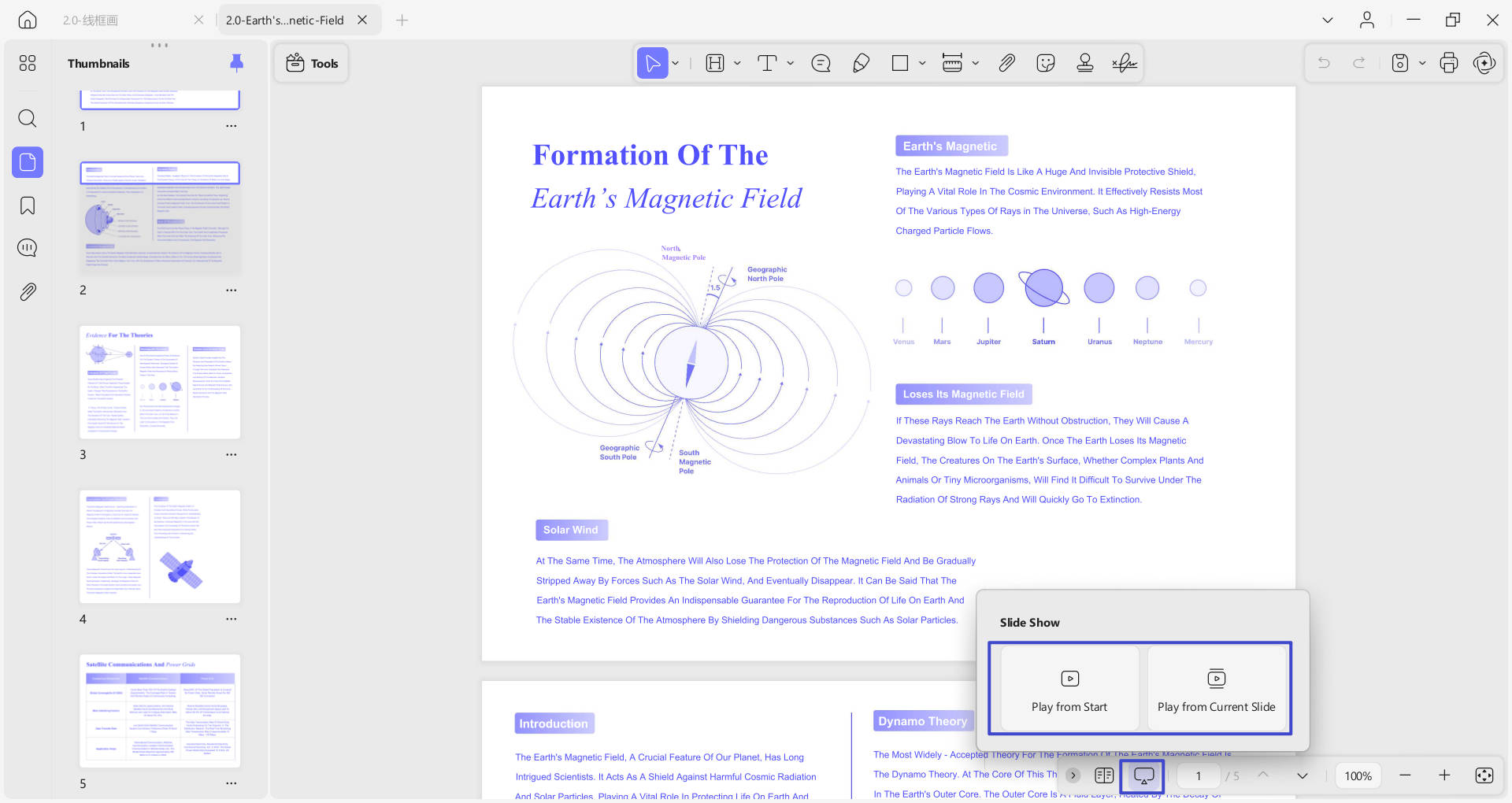Select the pencil drawing tool
Viewport: 1512px width, 803px height.
tap(861, 63)
